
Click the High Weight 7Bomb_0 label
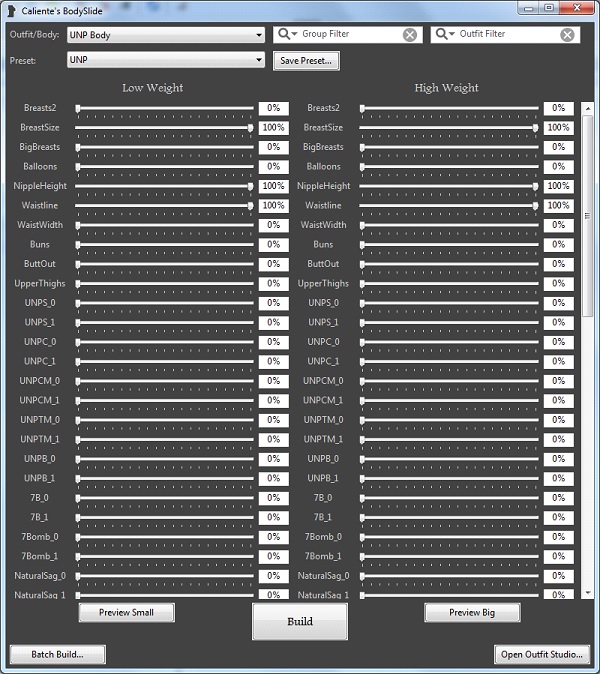tap(323, 537)
